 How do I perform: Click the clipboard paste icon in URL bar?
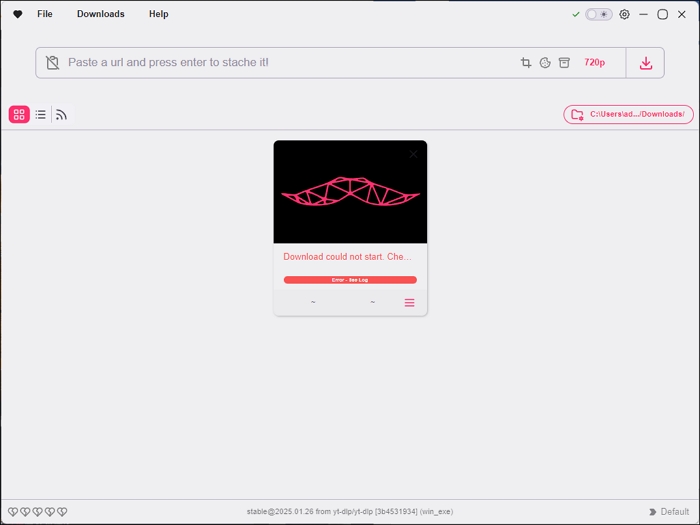click(53, 63)
